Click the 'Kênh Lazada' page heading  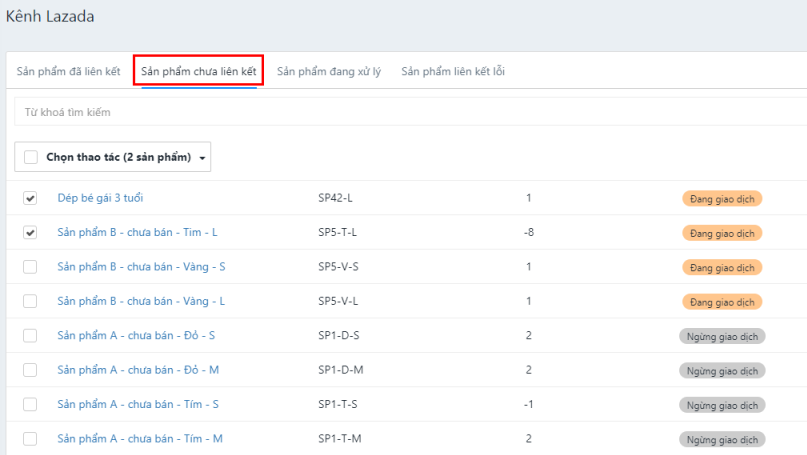tap(50, 16)
